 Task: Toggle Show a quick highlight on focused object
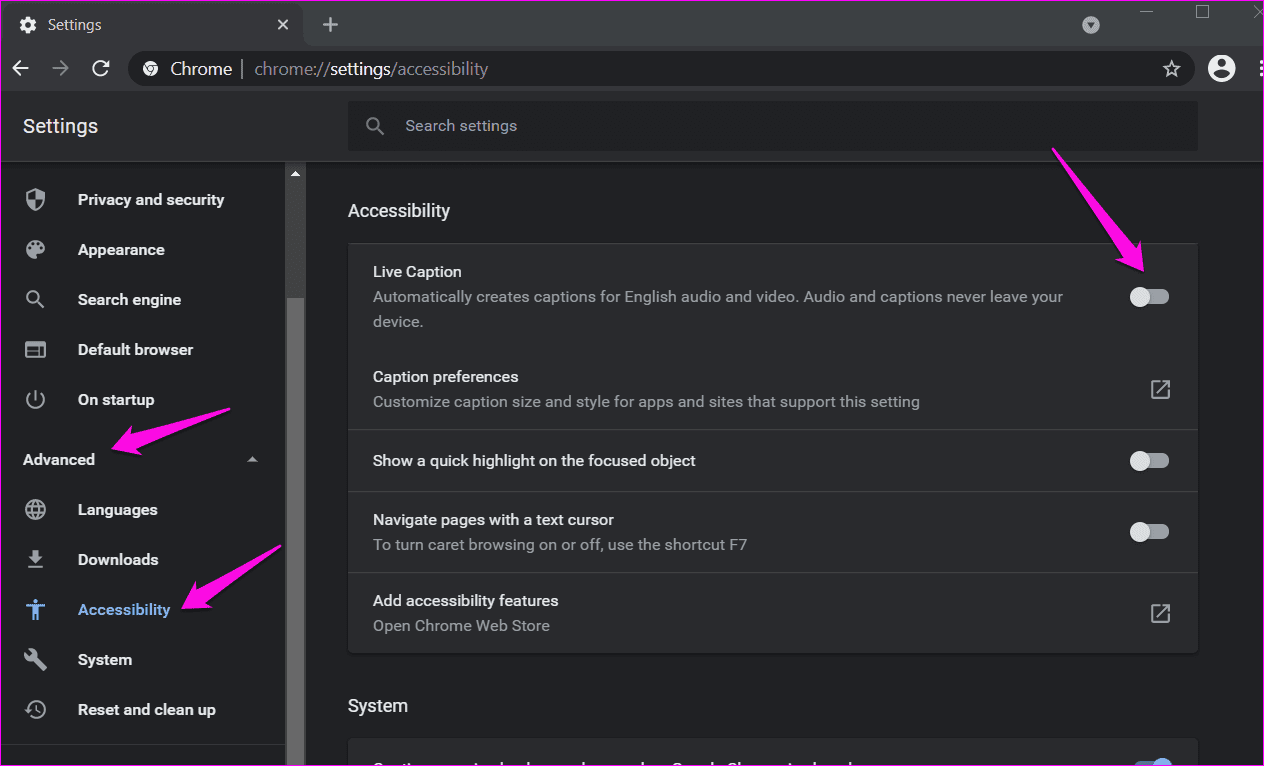[1149, 461]
